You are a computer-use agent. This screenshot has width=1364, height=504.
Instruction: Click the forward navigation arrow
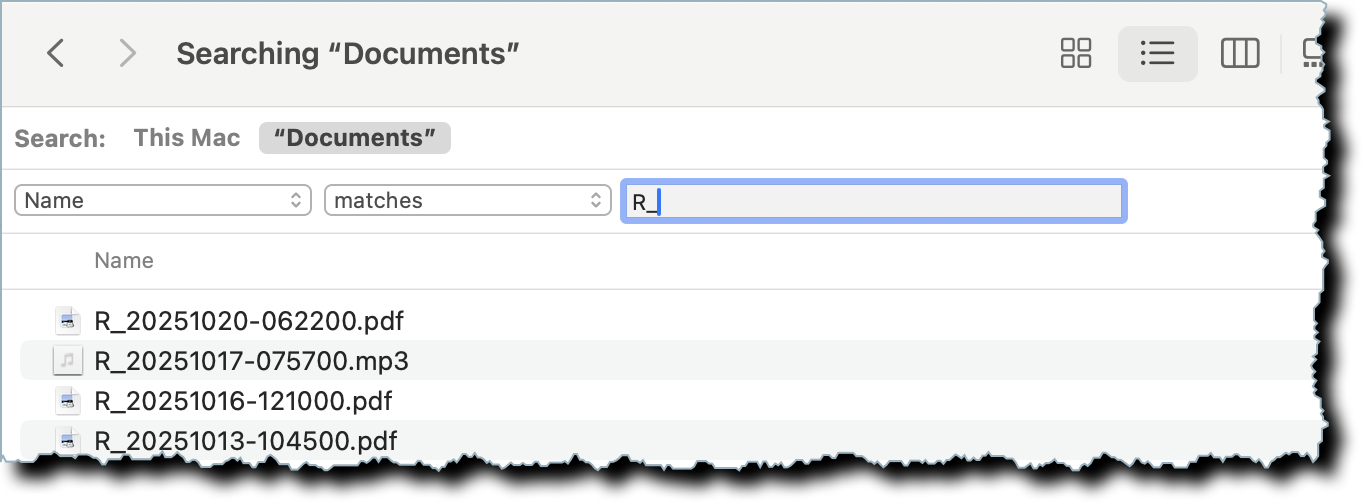127,53
